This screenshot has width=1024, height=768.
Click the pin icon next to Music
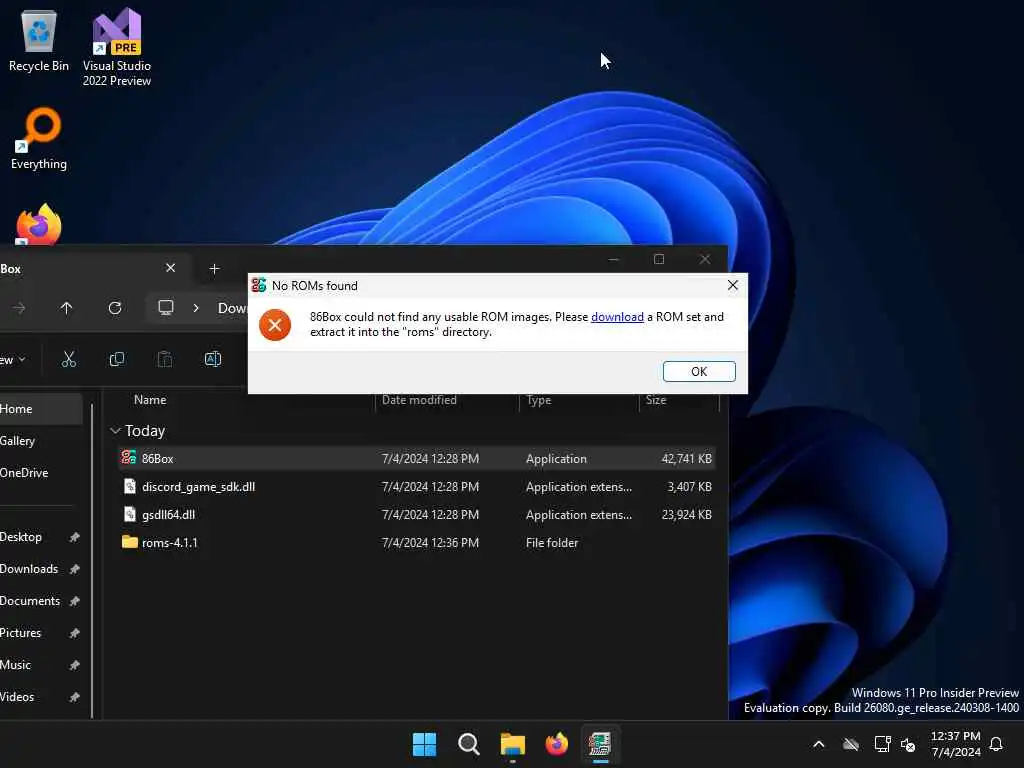point(74,665)
